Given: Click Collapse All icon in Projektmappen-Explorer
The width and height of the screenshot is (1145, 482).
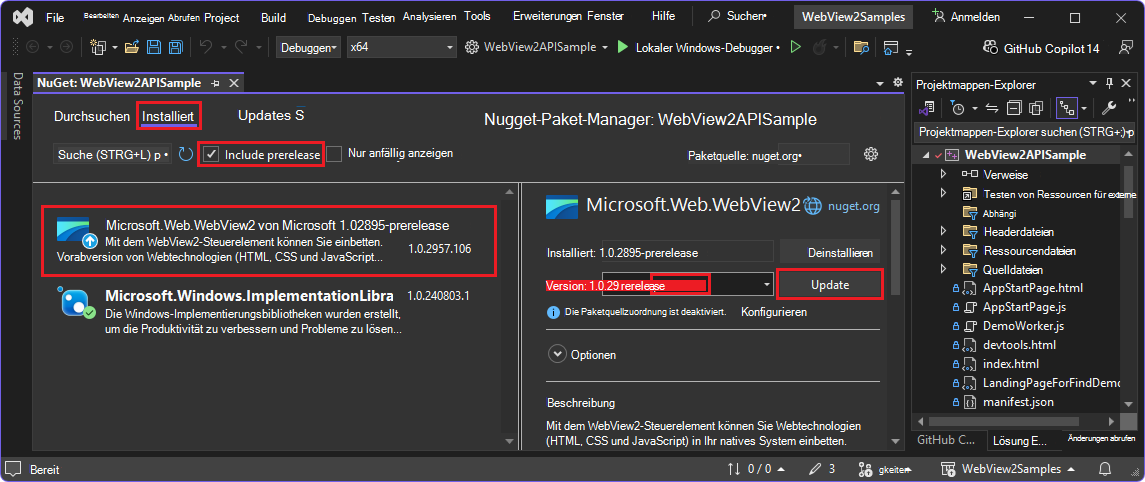Looking at the screenshot, I should 1014,109.
